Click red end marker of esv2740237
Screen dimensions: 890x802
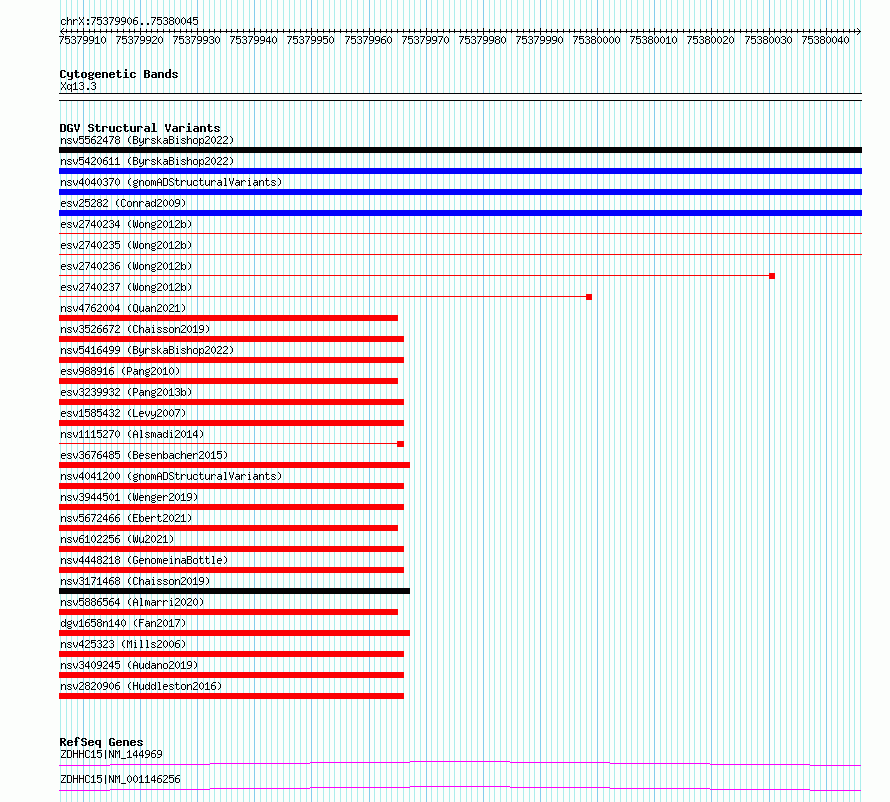pos(589,297)
